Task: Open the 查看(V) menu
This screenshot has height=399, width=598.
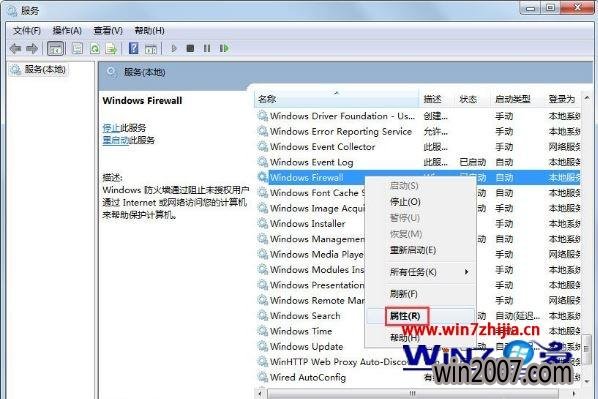Action: [x=108, y=31]
